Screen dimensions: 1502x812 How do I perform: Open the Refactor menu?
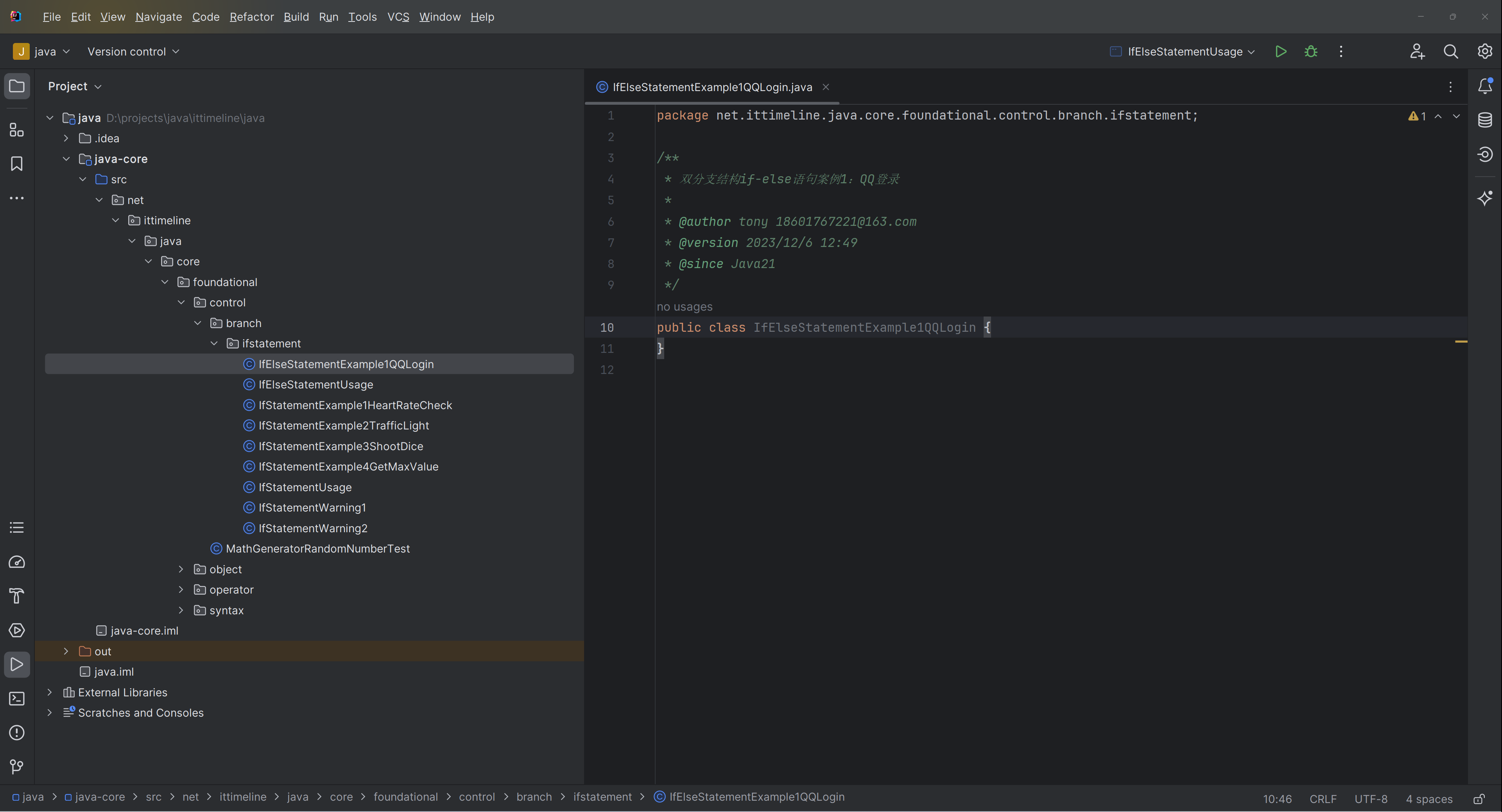[251, 17]
